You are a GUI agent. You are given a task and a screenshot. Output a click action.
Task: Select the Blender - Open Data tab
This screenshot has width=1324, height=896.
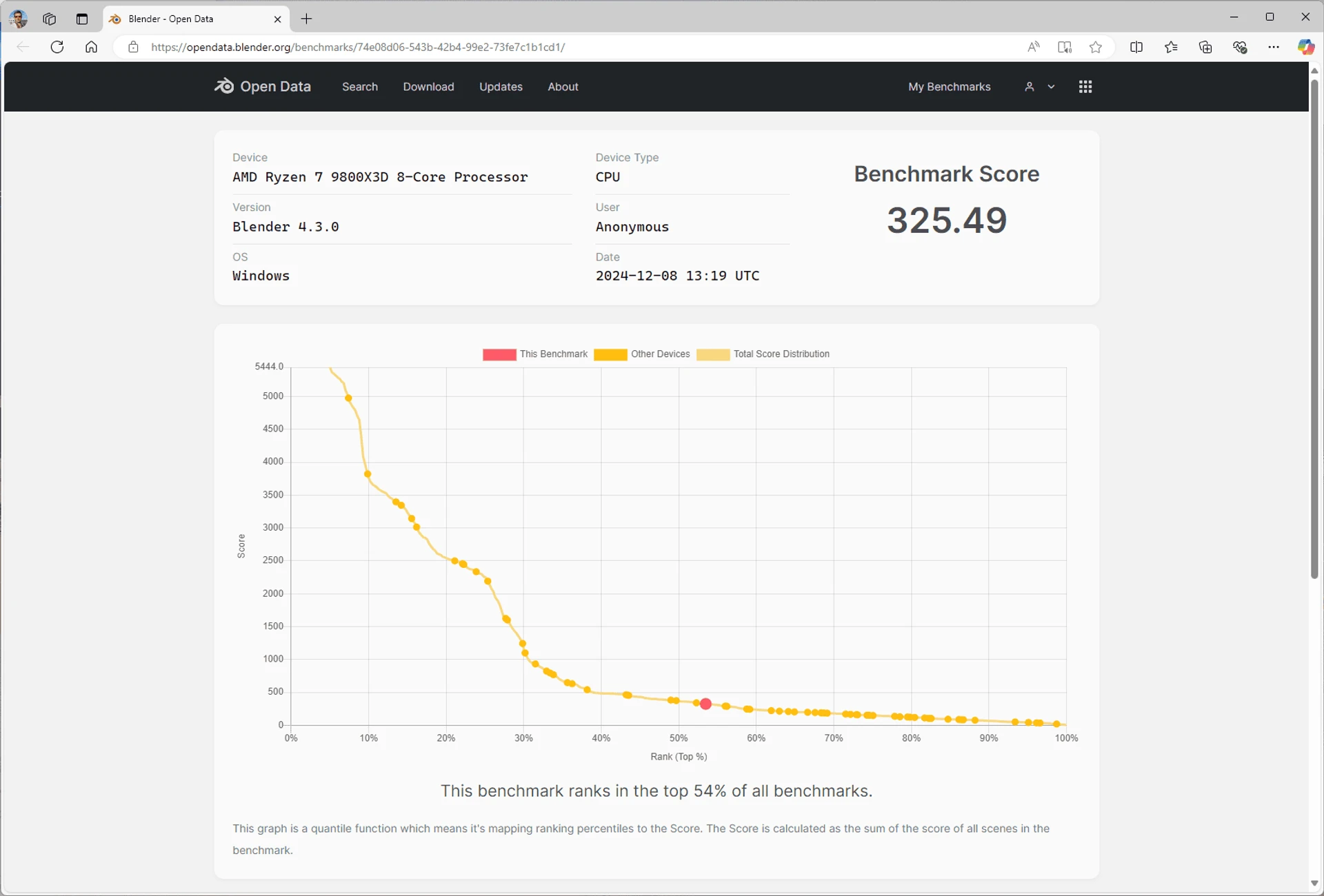click(197, 19)
